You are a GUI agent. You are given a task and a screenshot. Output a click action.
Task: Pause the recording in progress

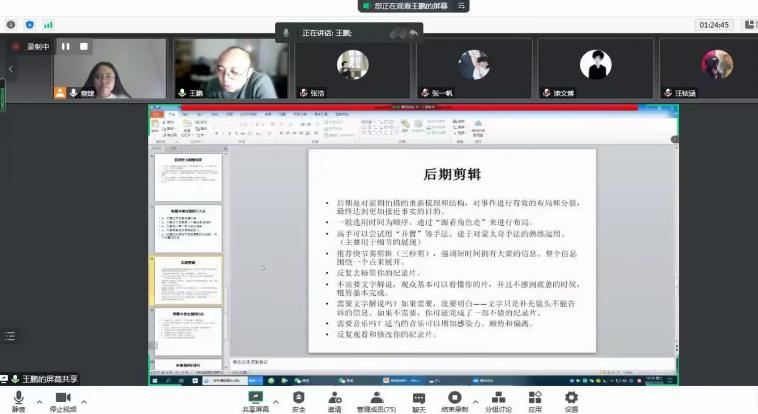(66, 46)
